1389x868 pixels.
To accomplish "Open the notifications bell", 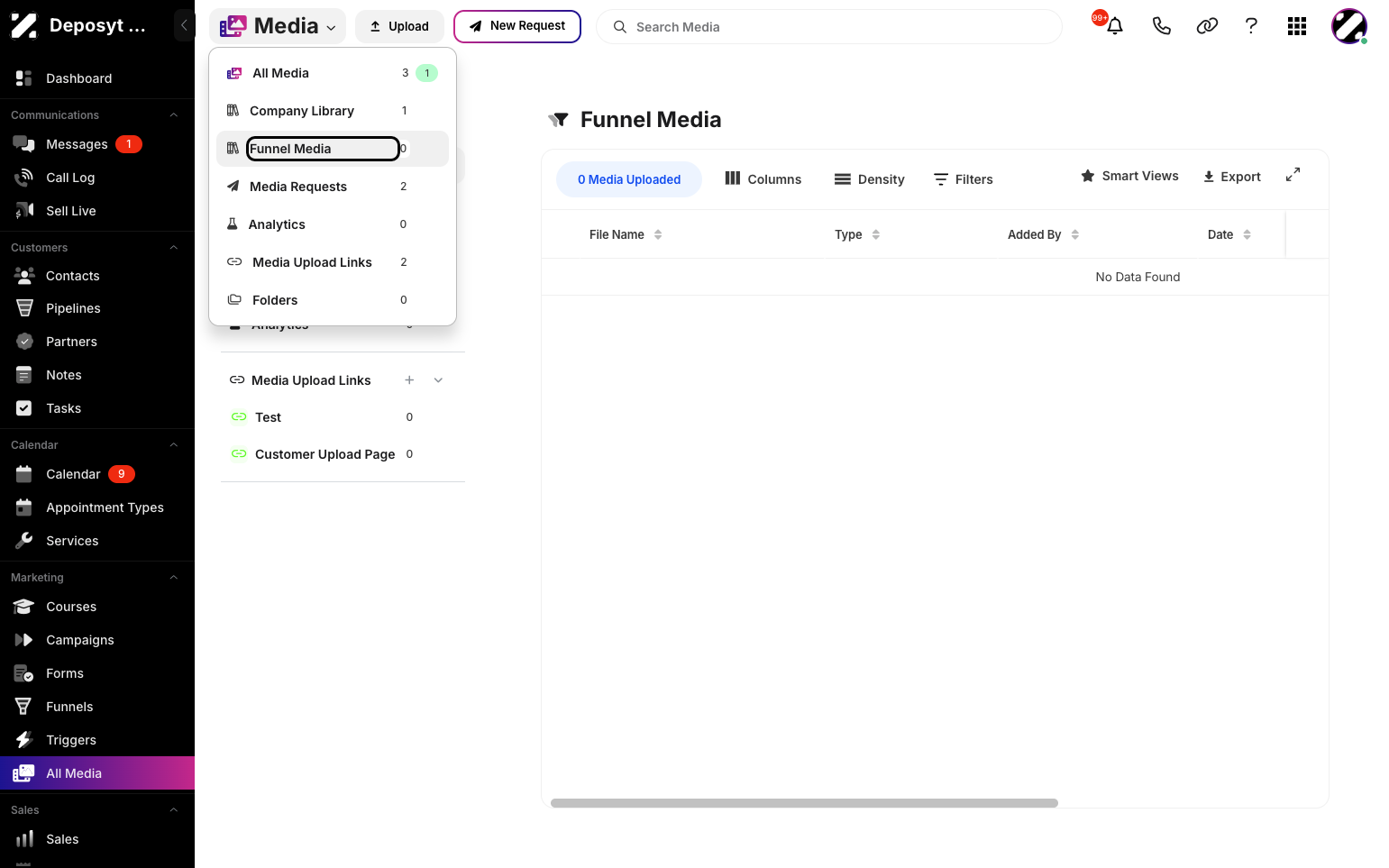I will click(1115, 26).
